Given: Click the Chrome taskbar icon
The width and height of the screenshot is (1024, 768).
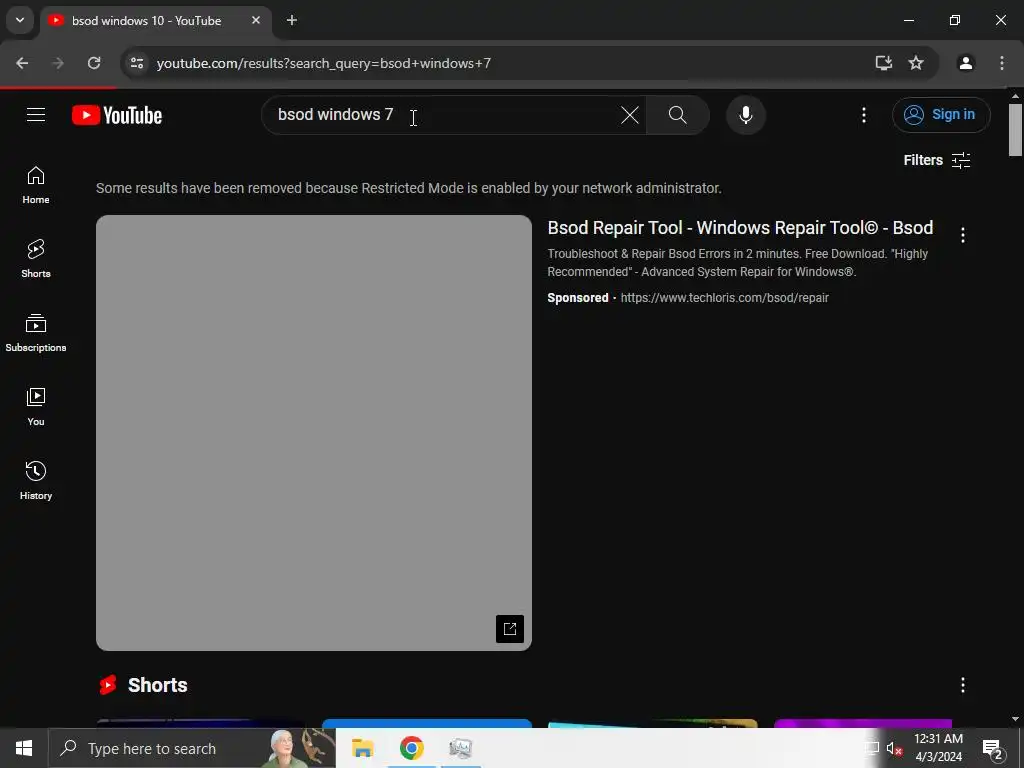Looking at the screenshot, I should pos(411,748).
